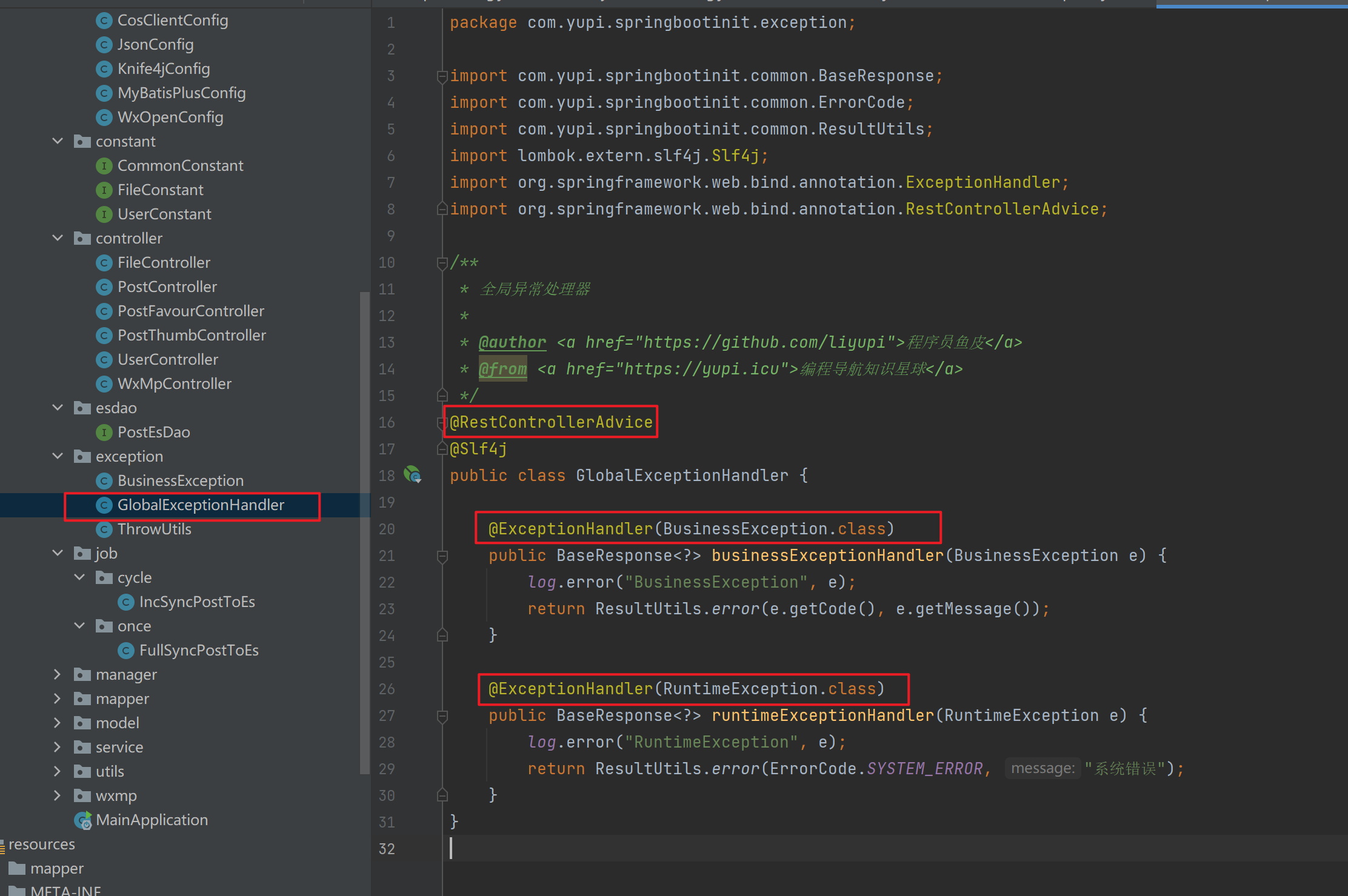The width and height of the screenshot is (1348, 896).
Task: Click the MainApplication run class icon
Action: pyautogui.click(x=83, y=820)
